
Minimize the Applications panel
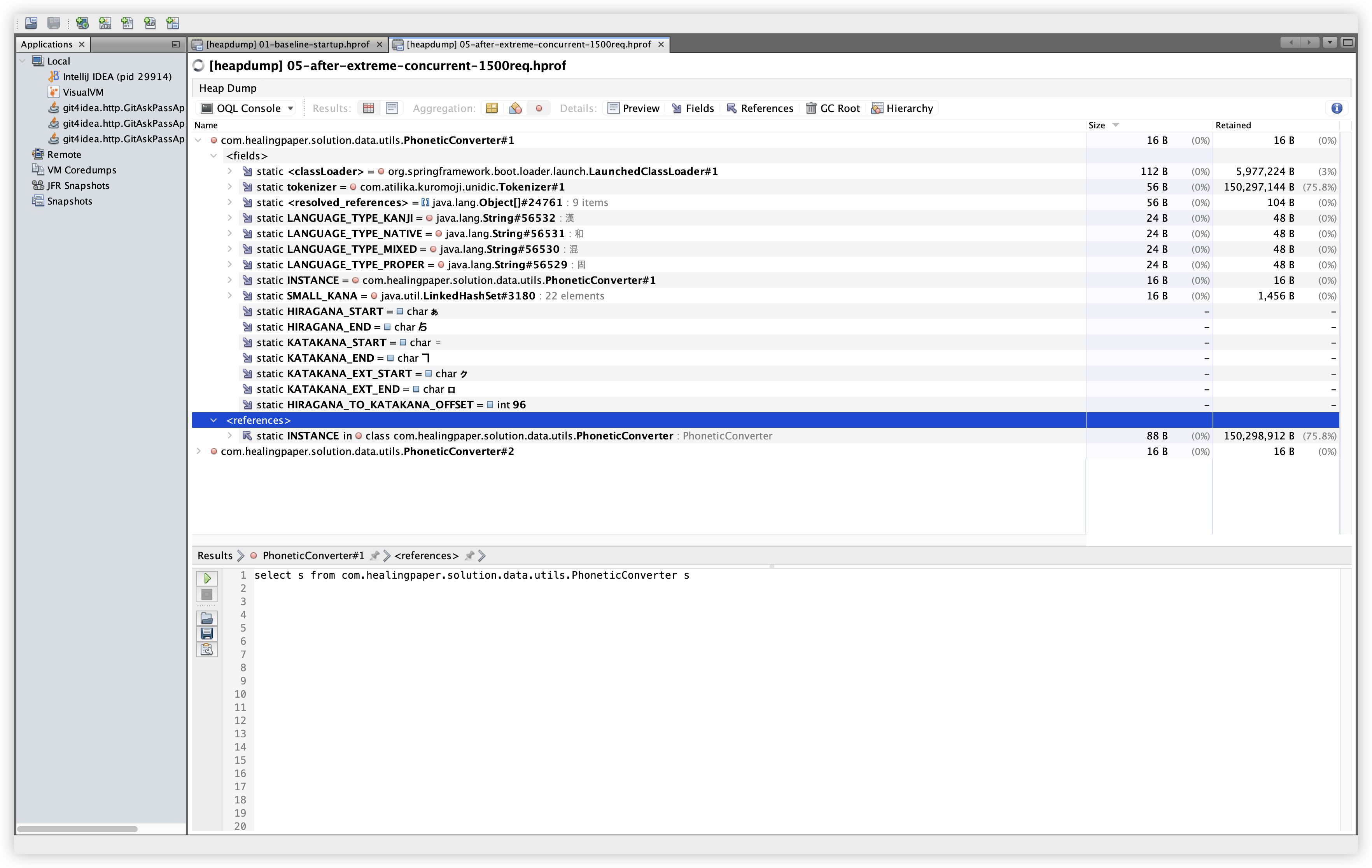175,44
